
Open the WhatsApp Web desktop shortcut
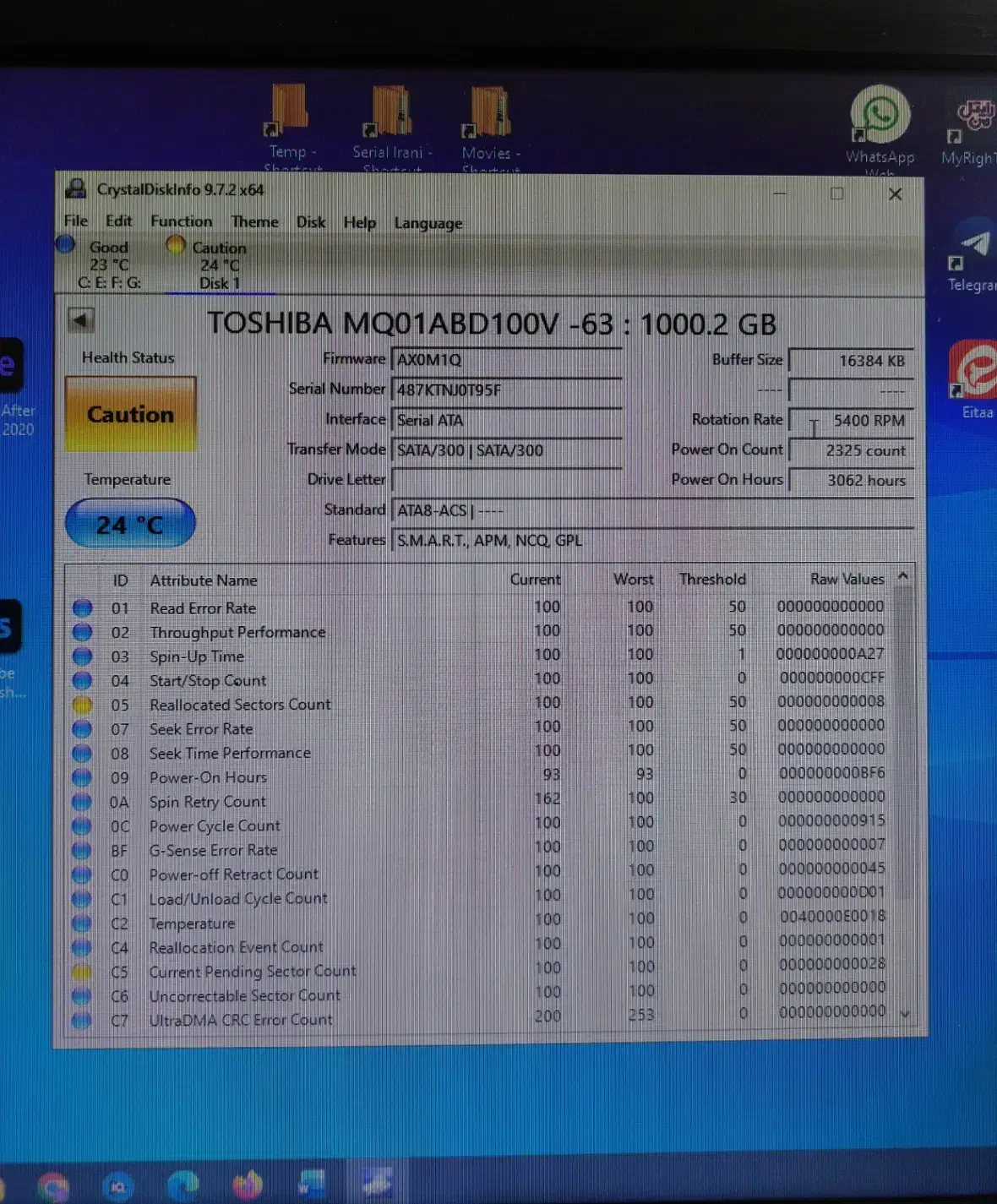880,117
